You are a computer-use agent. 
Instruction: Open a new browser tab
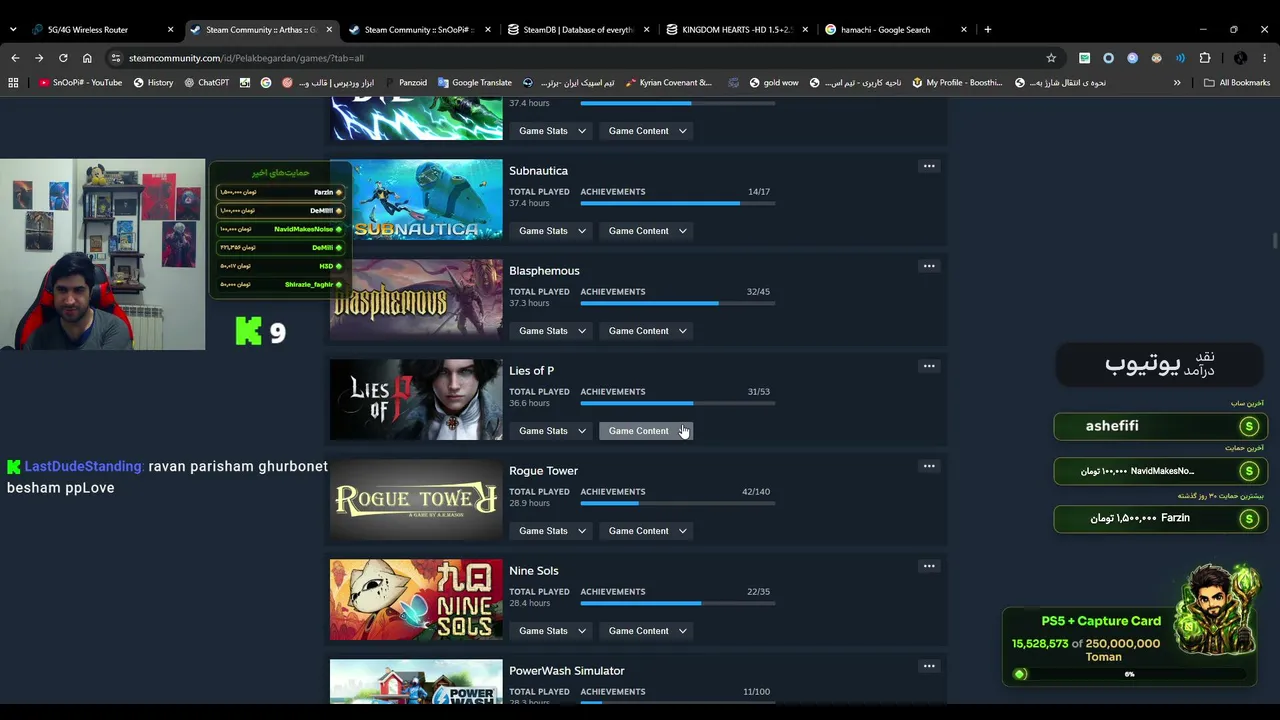[x=987, y=30]
